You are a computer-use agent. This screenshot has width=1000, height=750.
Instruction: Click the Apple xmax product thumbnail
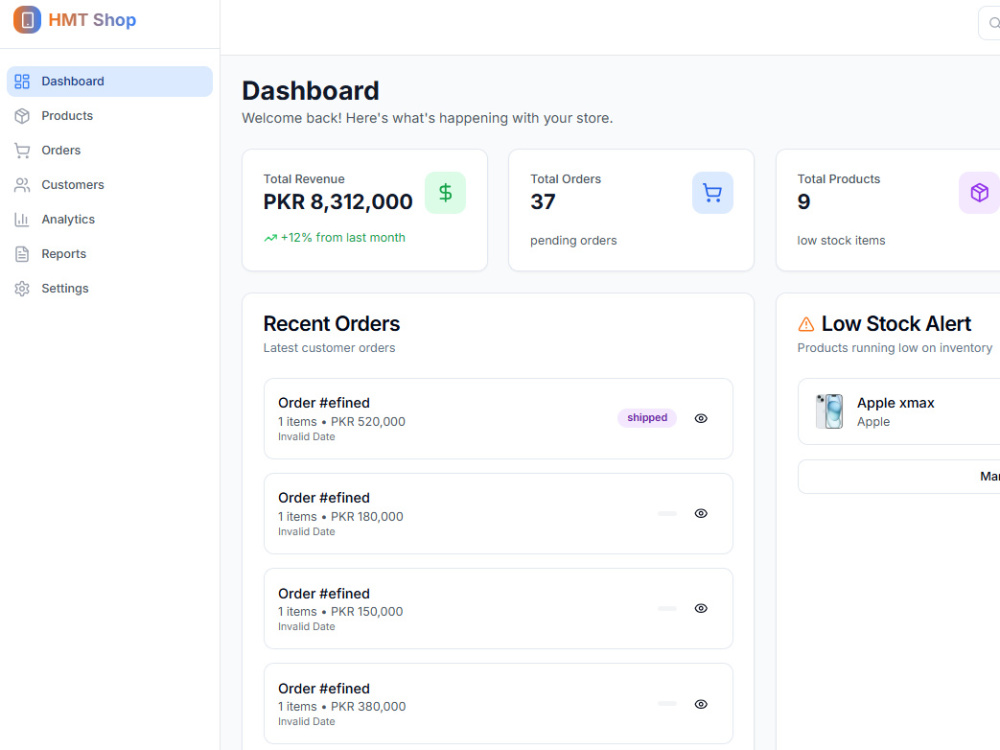click(830, 411)
